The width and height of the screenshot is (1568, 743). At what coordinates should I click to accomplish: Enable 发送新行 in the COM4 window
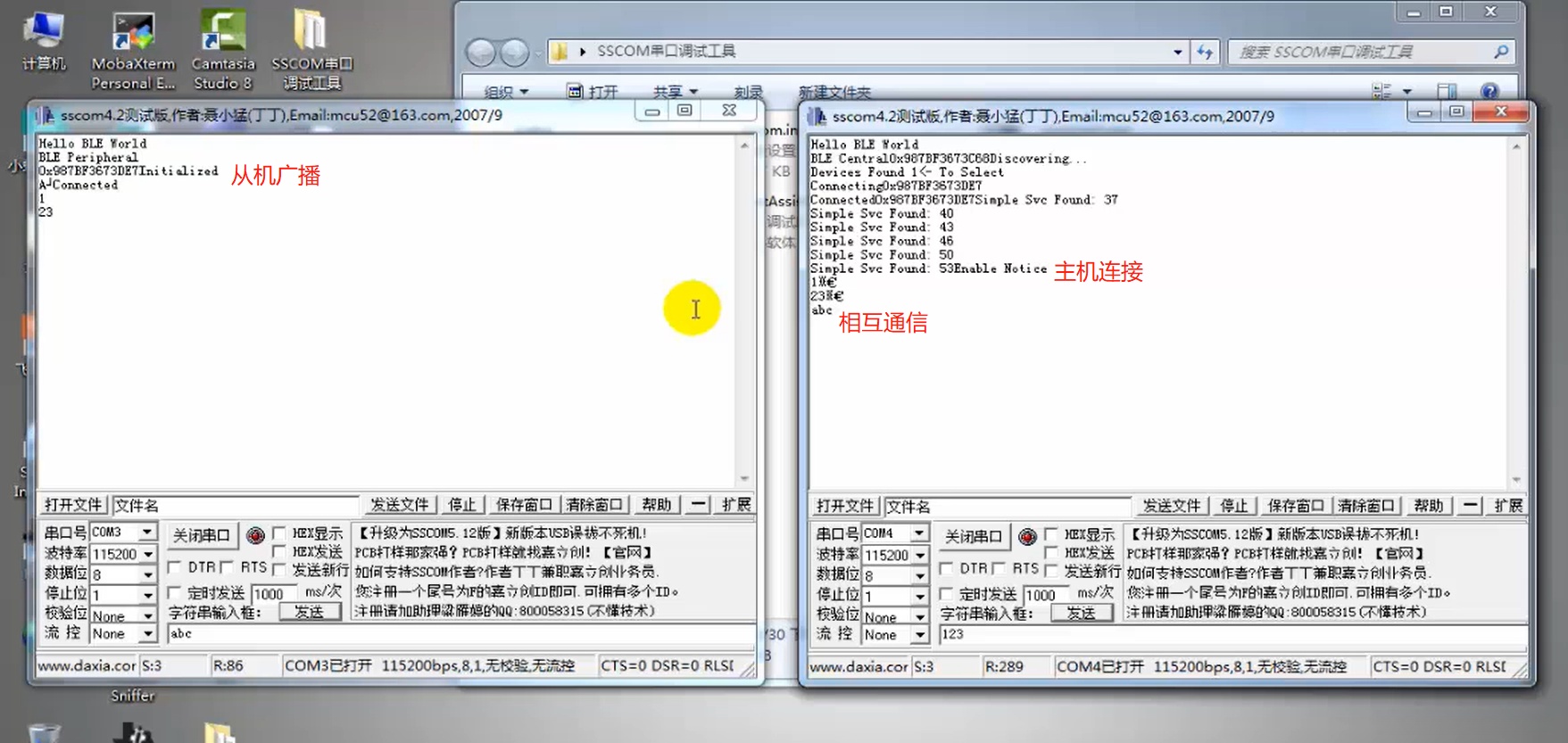pos(1051,571)
